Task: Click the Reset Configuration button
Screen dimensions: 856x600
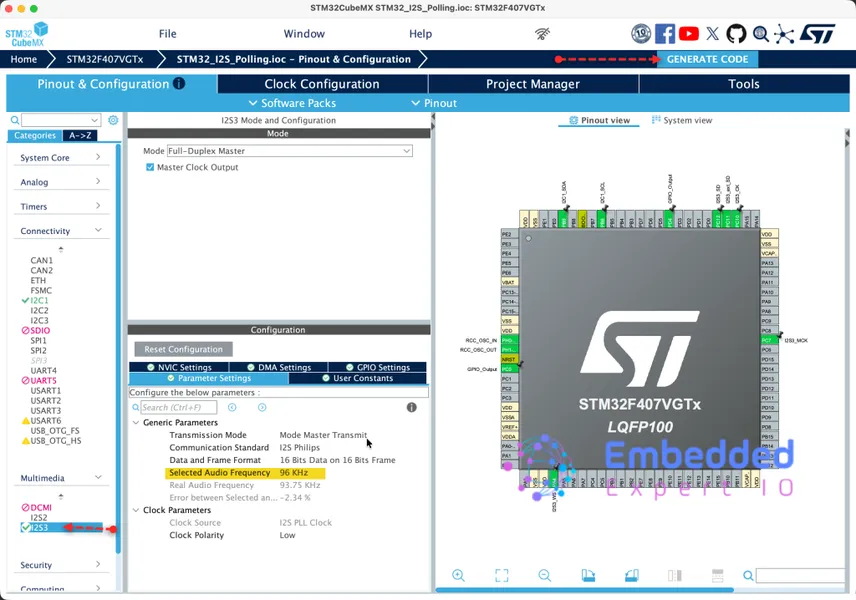Action: tap(183, 349)
